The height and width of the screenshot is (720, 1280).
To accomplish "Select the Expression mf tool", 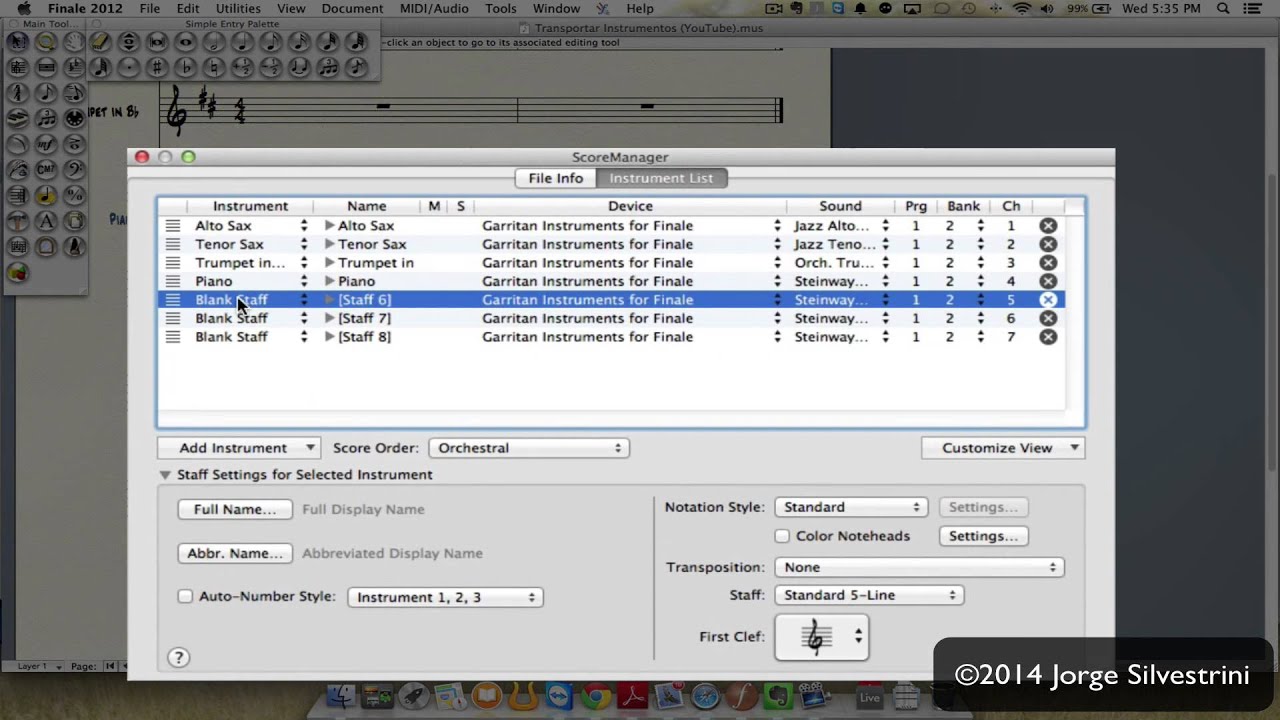I will (x=46, y=144).
